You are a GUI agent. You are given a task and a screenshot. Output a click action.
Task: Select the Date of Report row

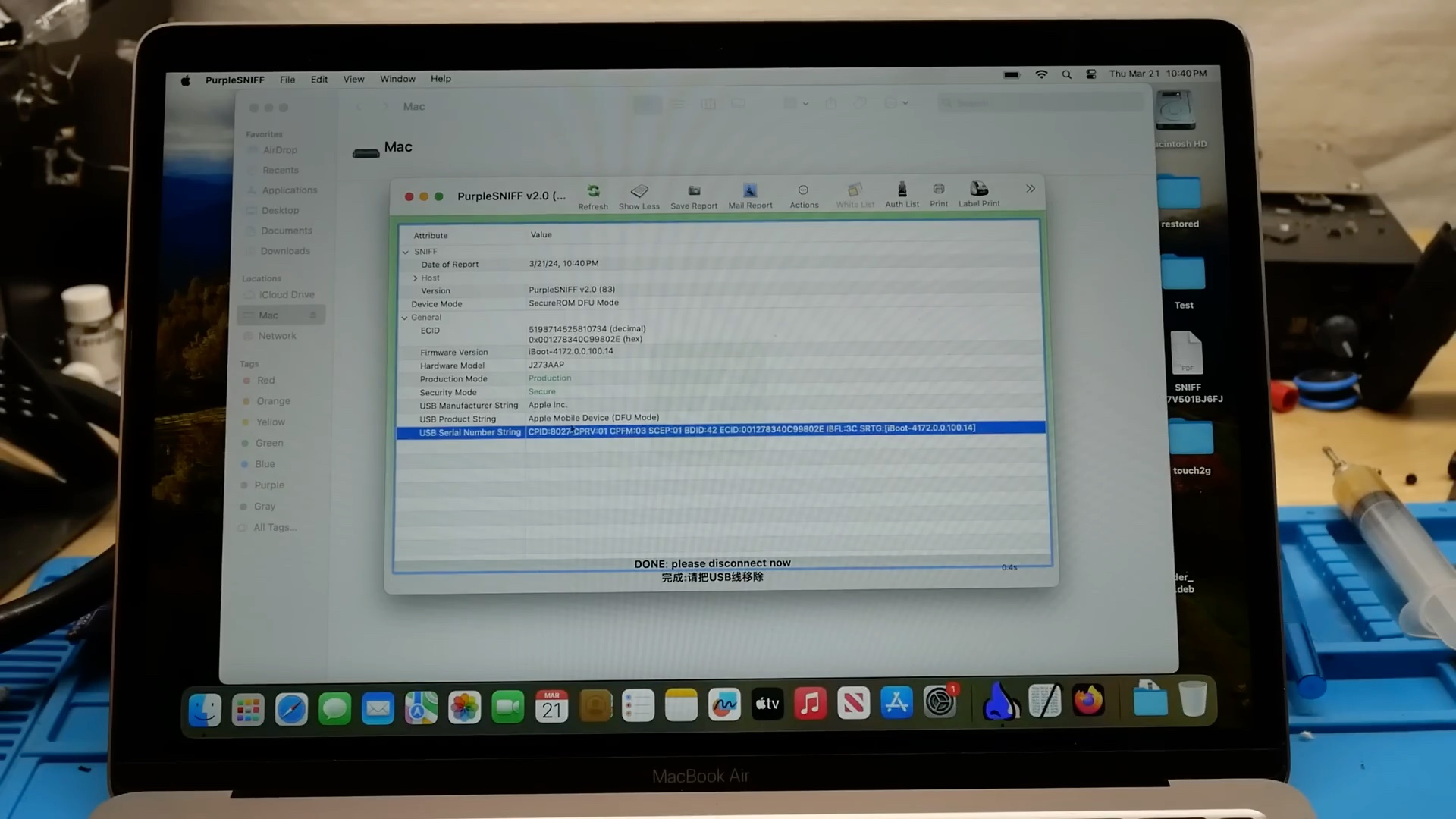pos(720,264)
